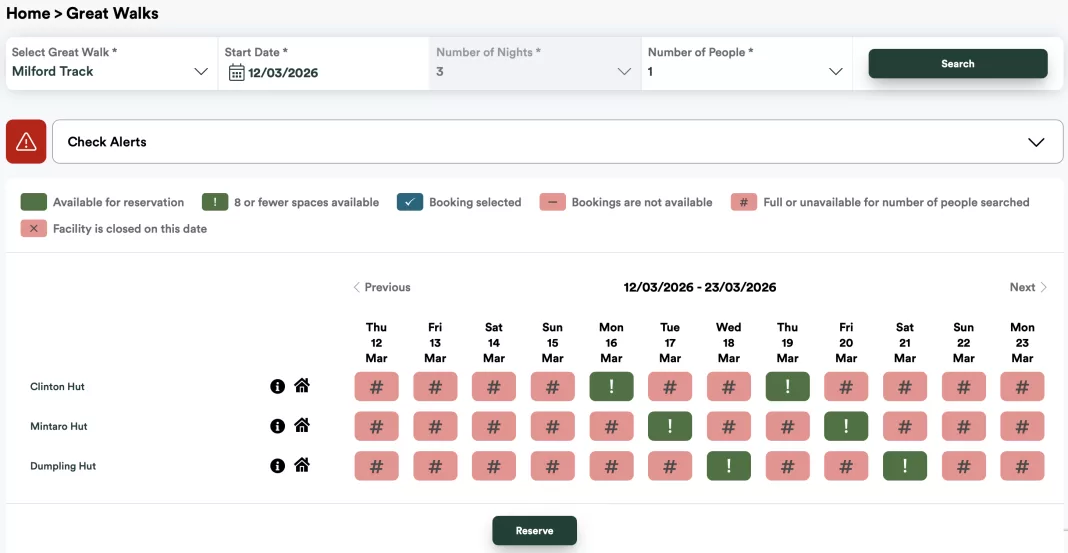Click Mintaro Hut Sun 22 Mar full cell
Viewport: 1068px width, 553px height.
click(964, 426)
